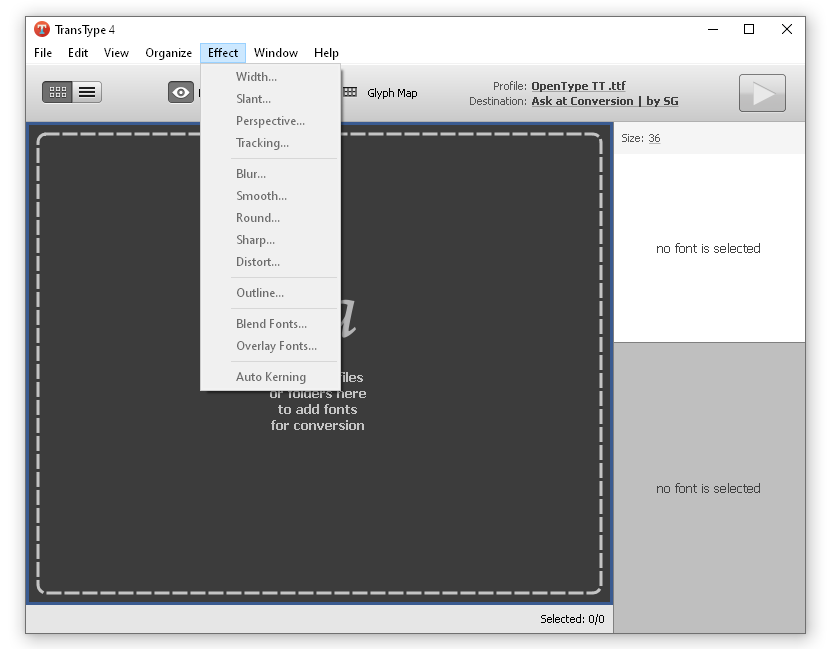Viewport: 829px width, 649px height.
Task: Close the TransType 4 window
Action: [787, 30]
